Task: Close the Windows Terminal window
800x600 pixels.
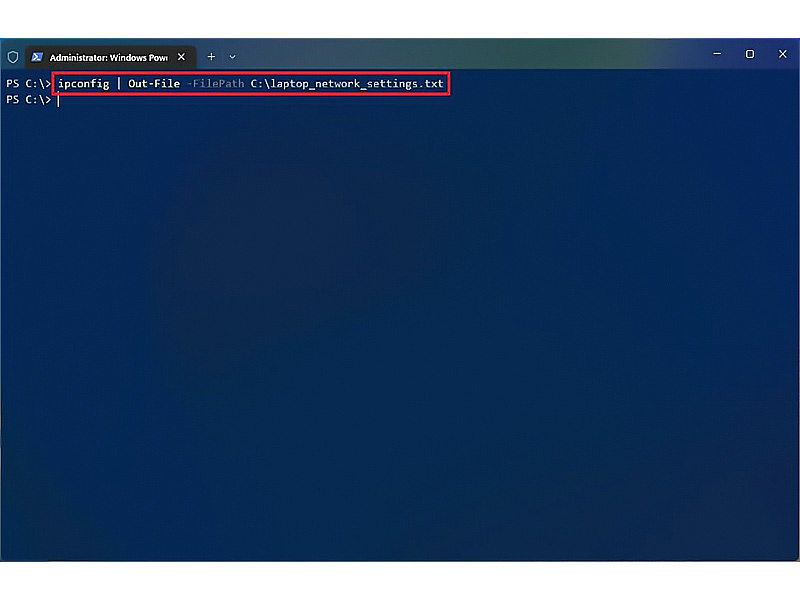Action: coord(783,54)
